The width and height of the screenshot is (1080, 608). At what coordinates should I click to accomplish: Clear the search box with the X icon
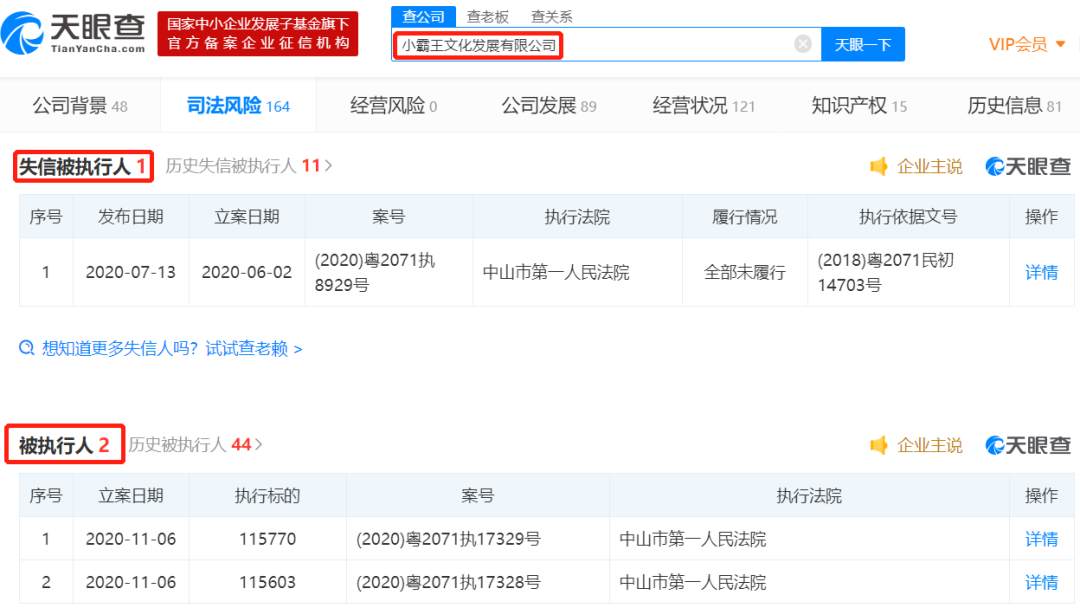tap(802, 44)
